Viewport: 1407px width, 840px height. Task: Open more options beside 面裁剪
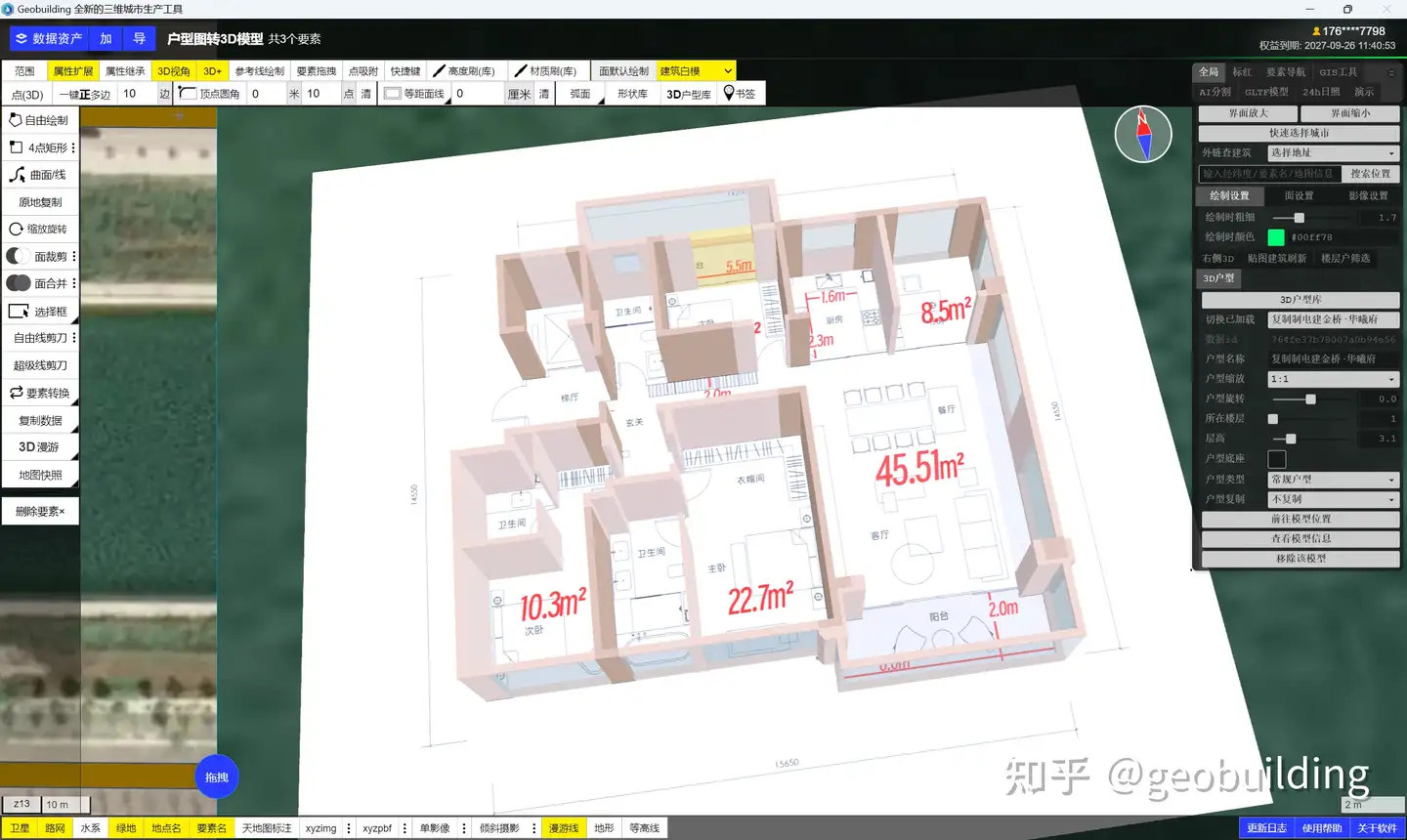point(74,257)
